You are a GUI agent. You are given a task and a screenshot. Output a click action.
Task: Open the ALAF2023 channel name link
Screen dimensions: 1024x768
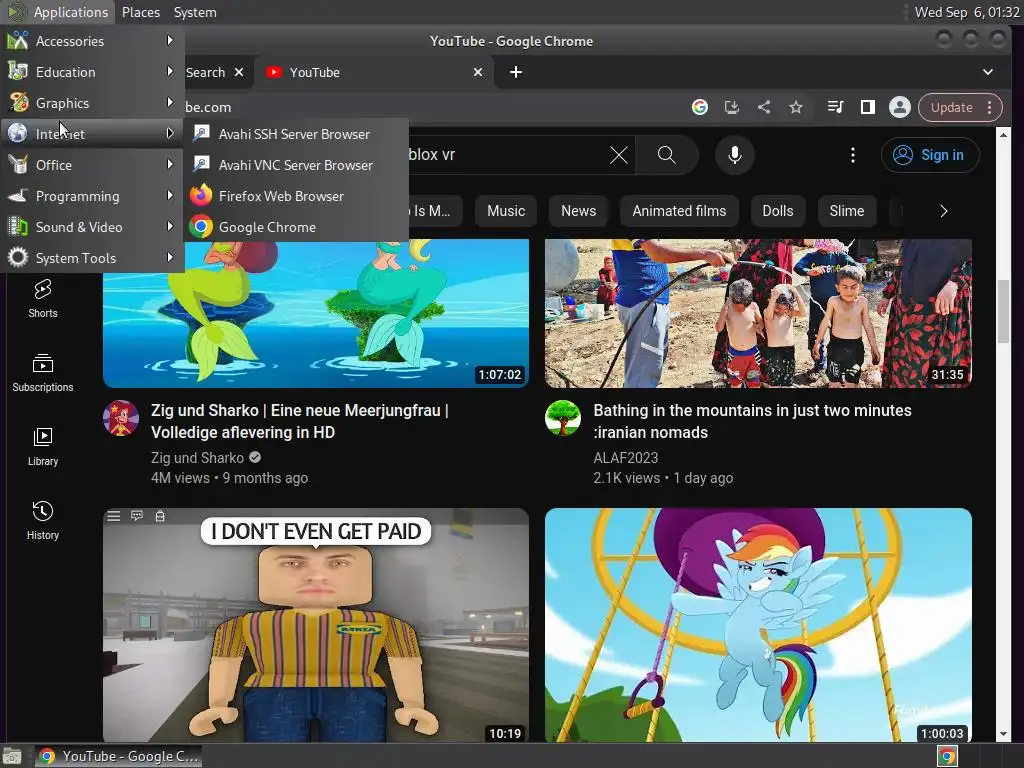626,458
